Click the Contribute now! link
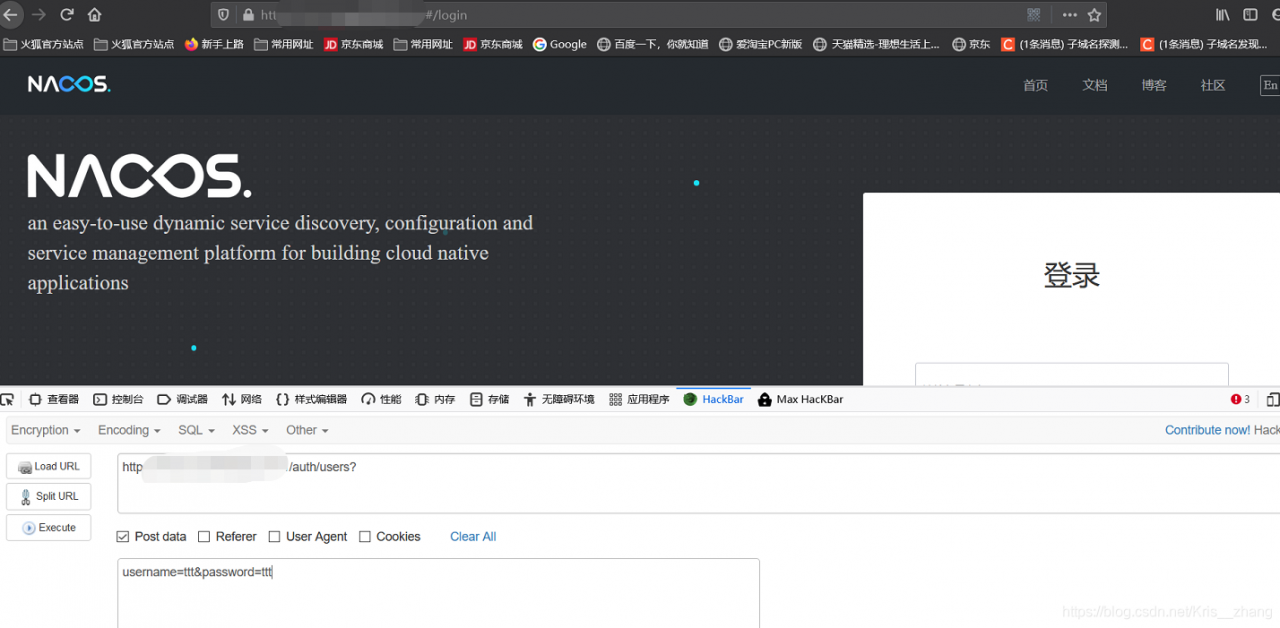1280x628 pixels. point(1207,430)
